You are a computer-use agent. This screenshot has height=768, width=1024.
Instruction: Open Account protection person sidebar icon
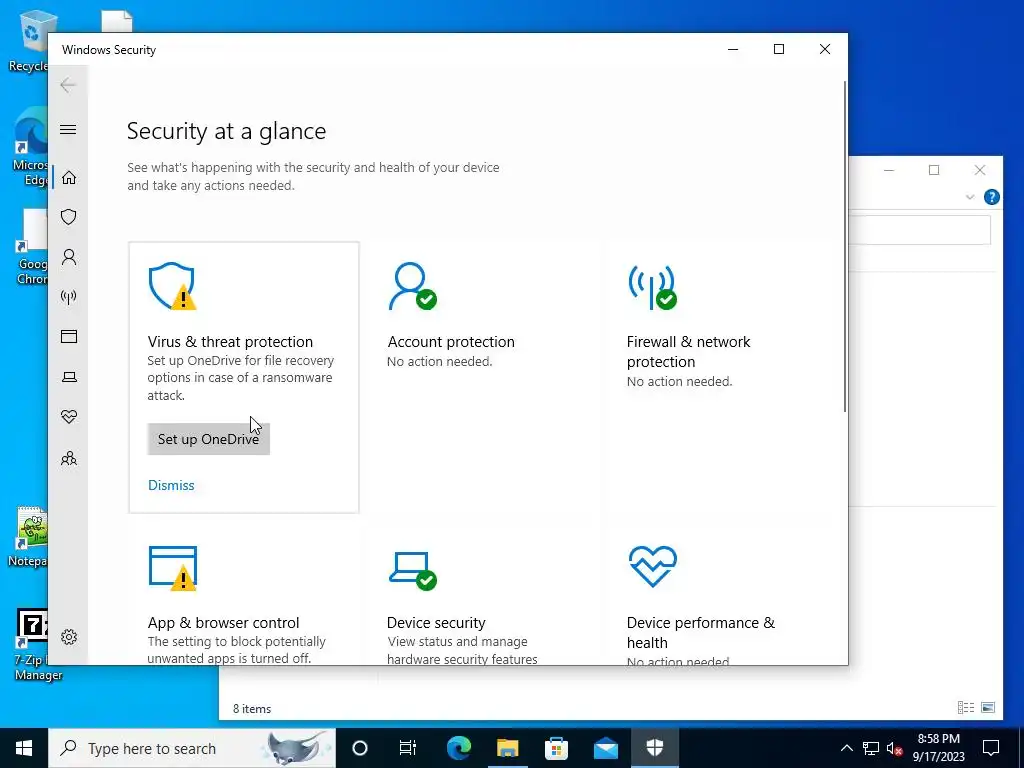point(69,257)
